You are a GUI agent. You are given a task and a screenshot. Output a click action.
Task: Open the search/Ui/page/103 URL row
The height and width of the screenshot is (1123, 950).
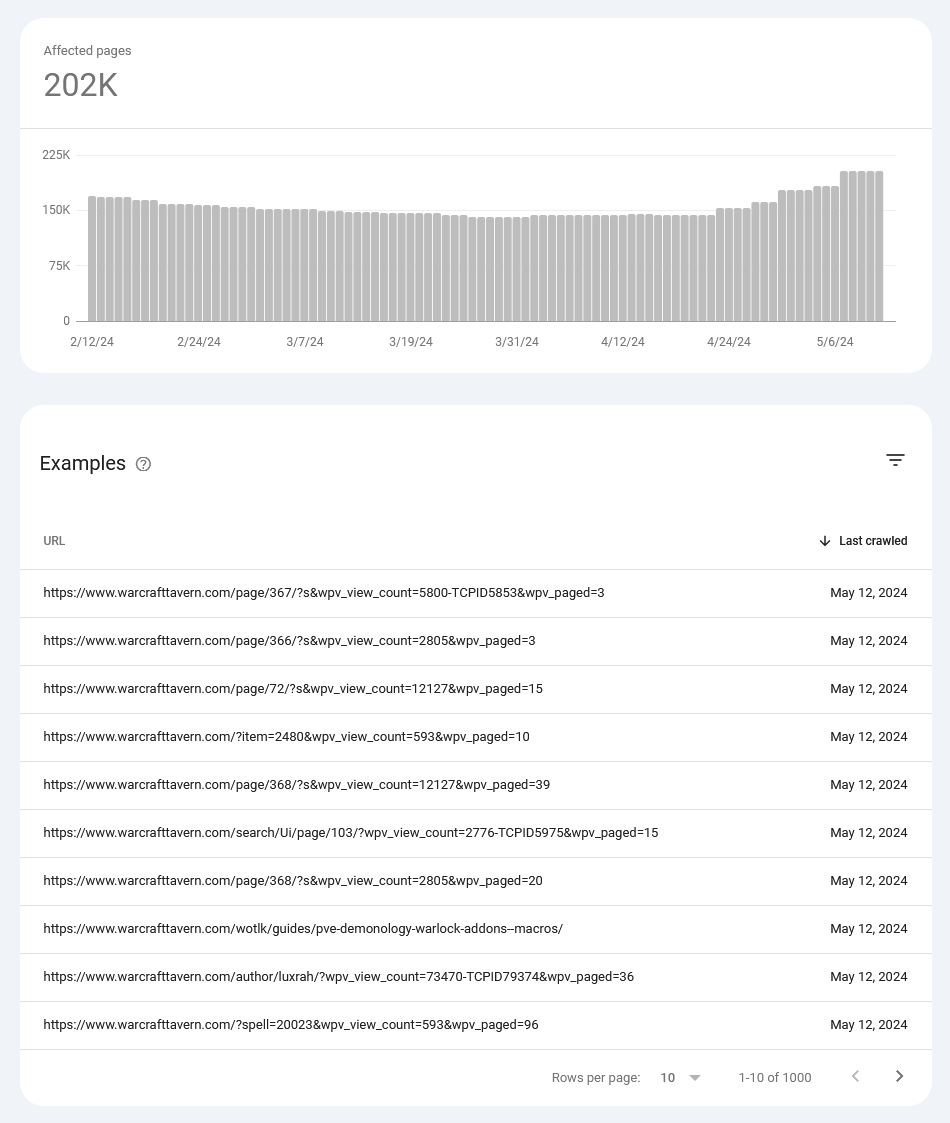pos(476,833)
